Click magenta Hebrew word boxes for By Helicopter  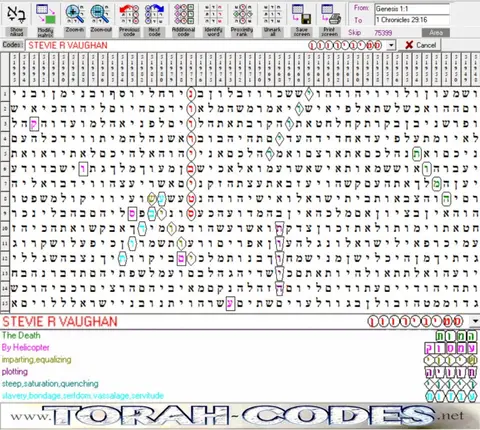(451, 348)
